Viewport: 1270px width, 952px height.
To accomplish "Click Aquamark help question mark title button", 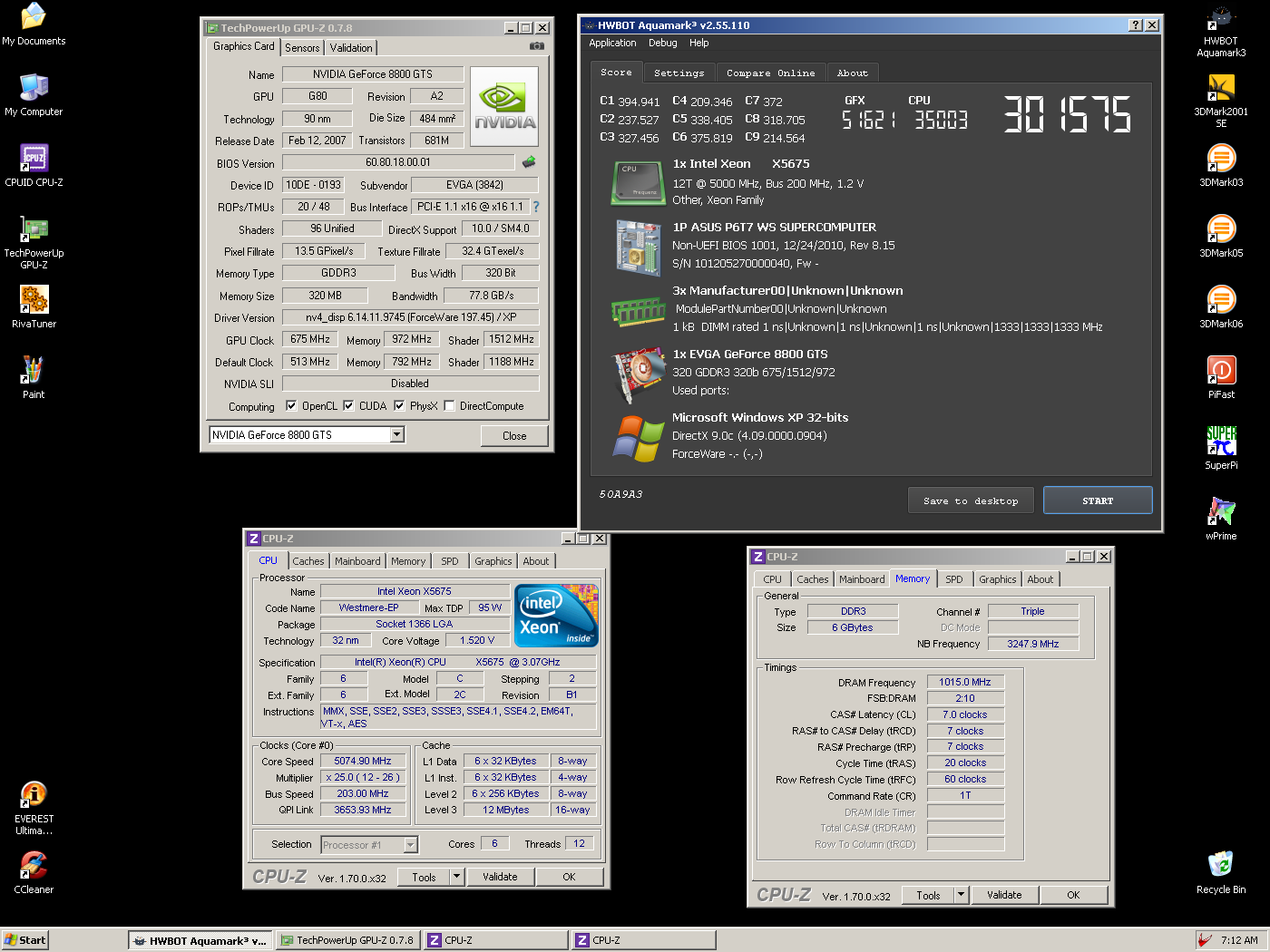I will tap(1136, 25).
